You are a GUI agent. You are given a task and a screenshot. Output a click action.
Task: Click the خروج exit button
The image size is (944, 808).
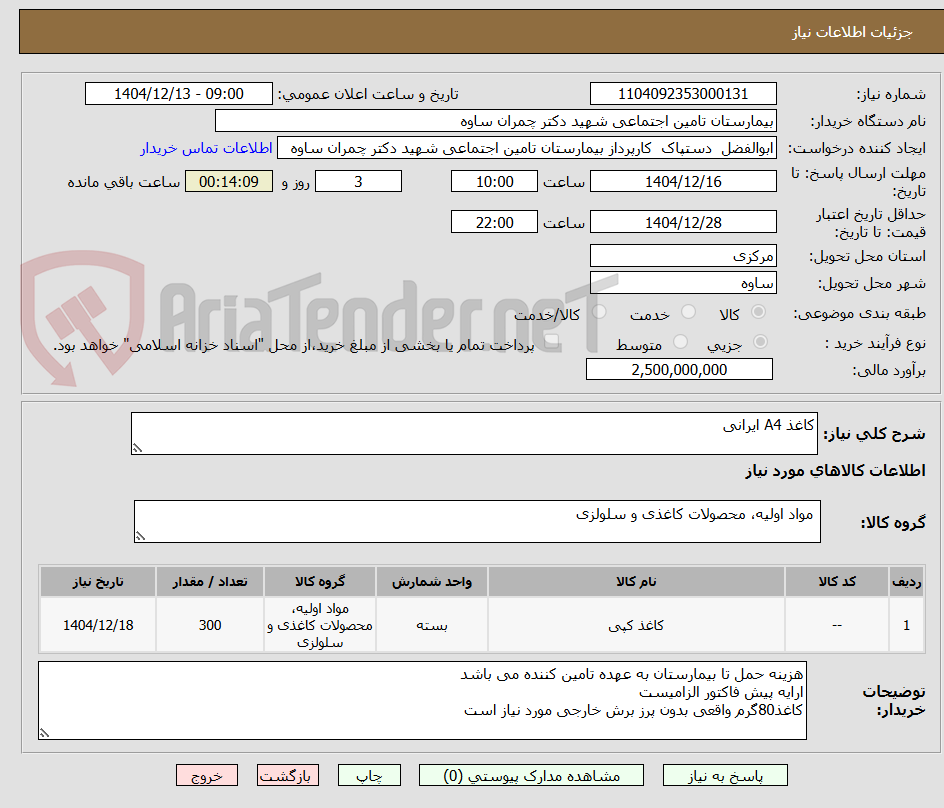click(x=206, y=775)
